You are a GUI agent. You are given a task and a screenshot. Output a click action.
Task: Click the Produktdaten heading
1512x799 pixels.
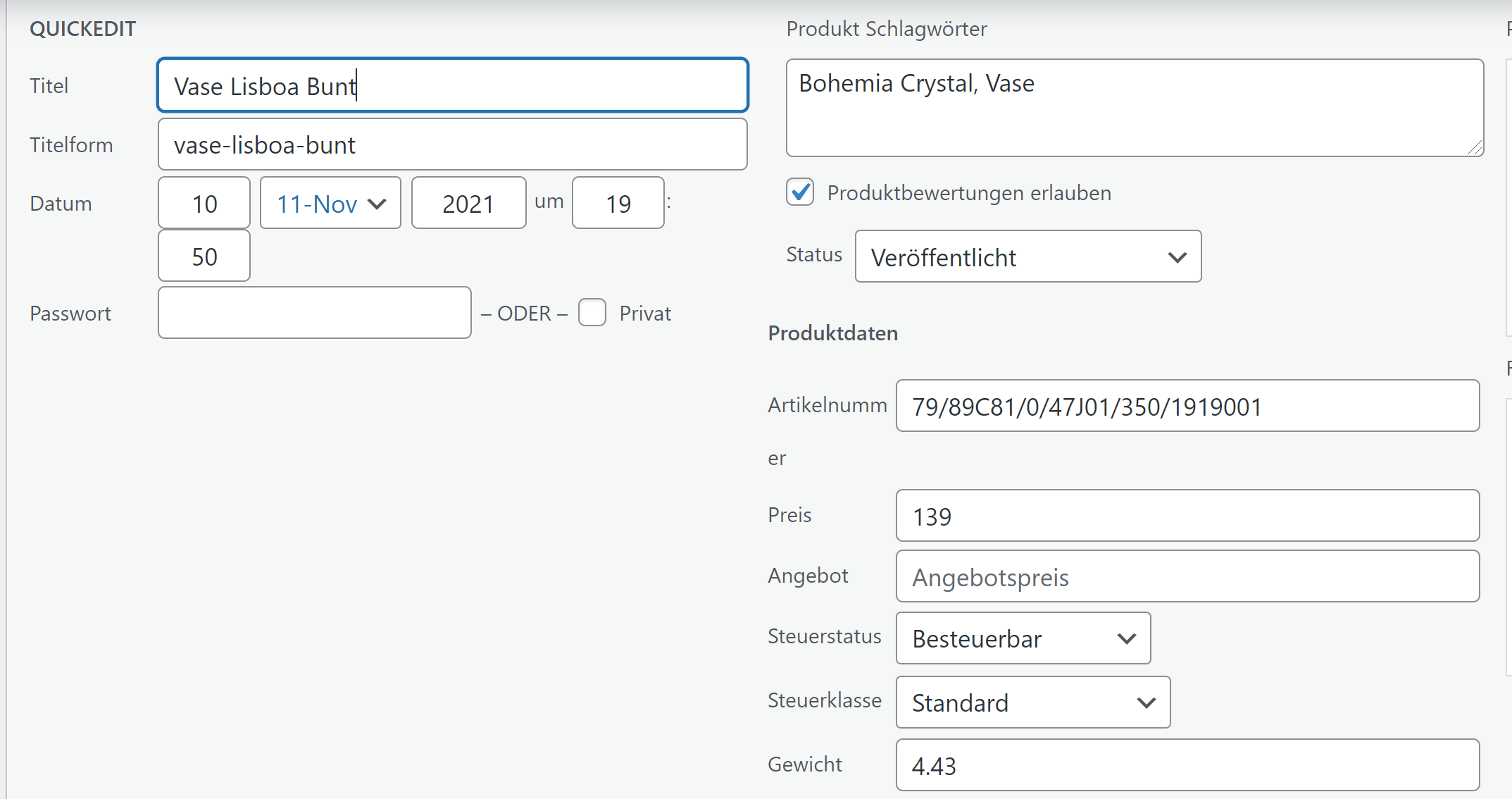coord(833,333)
